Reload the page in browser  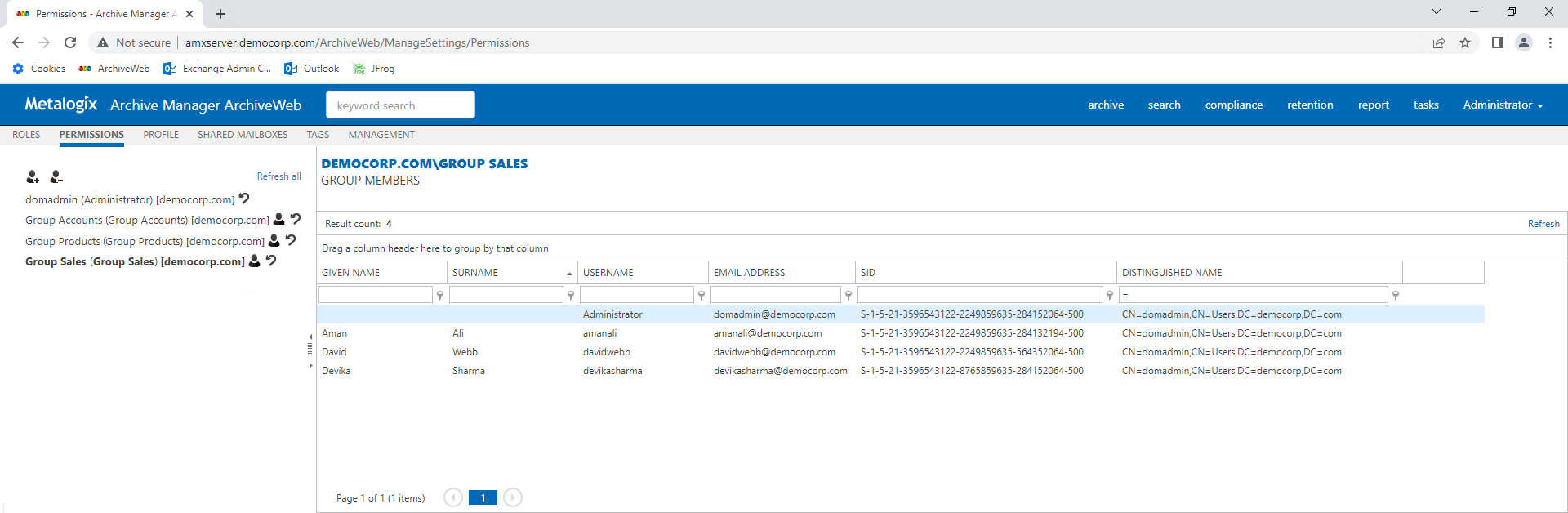click(70, 42)
